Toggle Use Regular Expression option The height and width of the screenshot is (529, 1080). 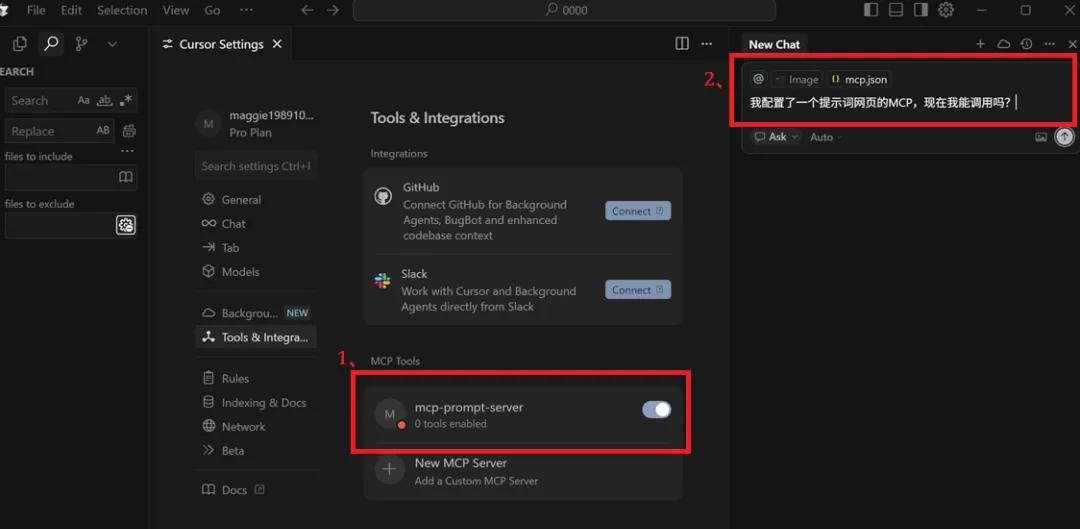pos(125,101)
